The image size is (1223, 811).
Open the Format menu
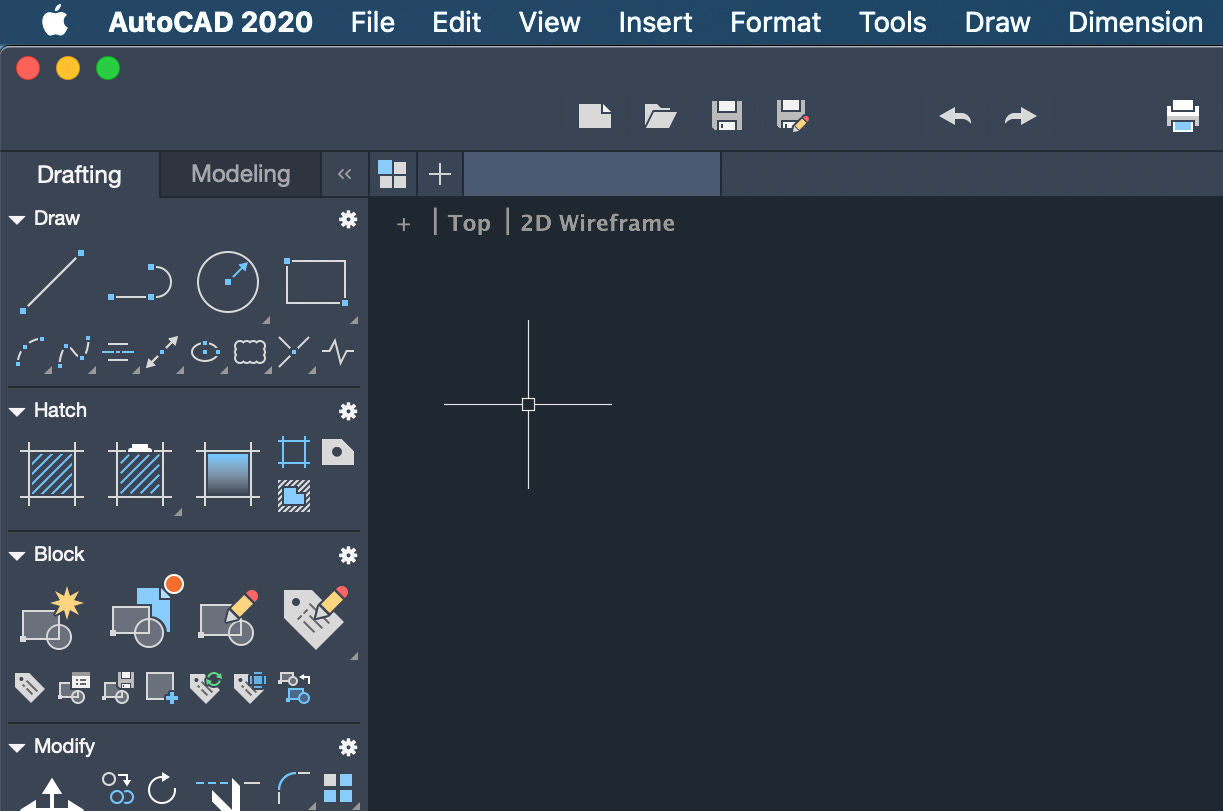776,22
